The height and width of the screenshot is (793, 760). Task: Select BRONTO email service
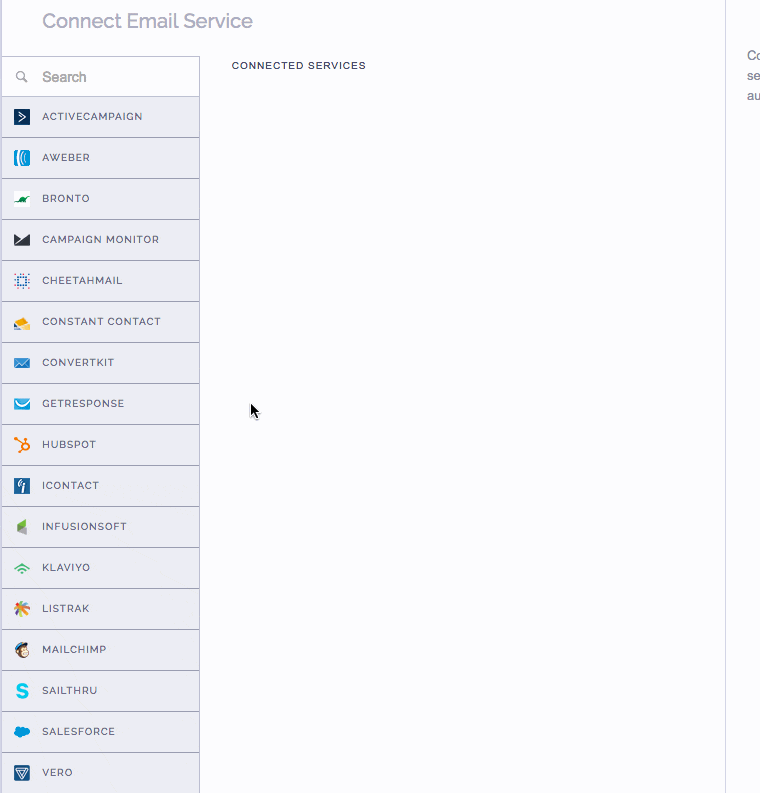[x=101, y=199]
